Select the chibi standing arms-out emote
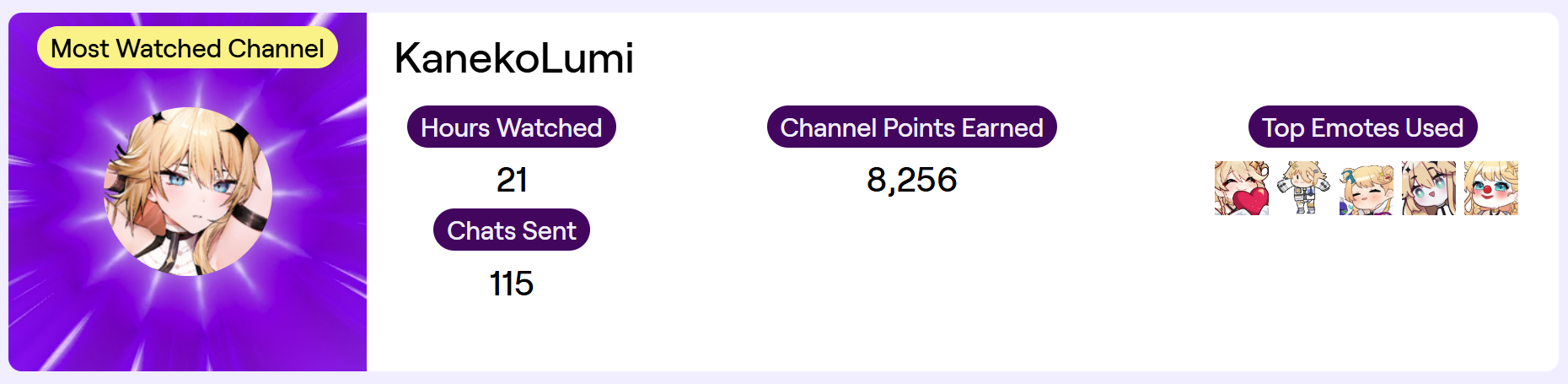1568x384 pixels. 1304,188
